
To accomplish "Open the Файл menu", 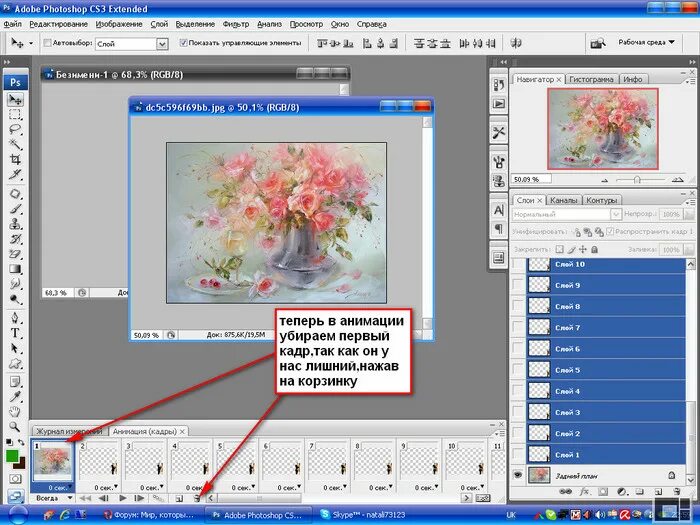I will pyautogui.click(x=12, y=24).
